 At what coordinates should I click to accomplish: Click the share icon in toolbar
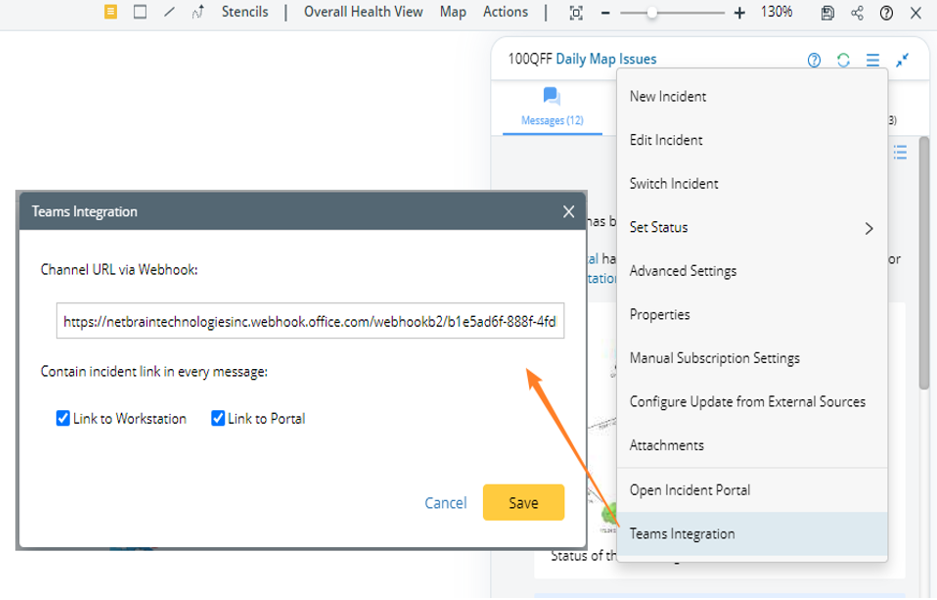pyautogui.click(x=857, y=13)
